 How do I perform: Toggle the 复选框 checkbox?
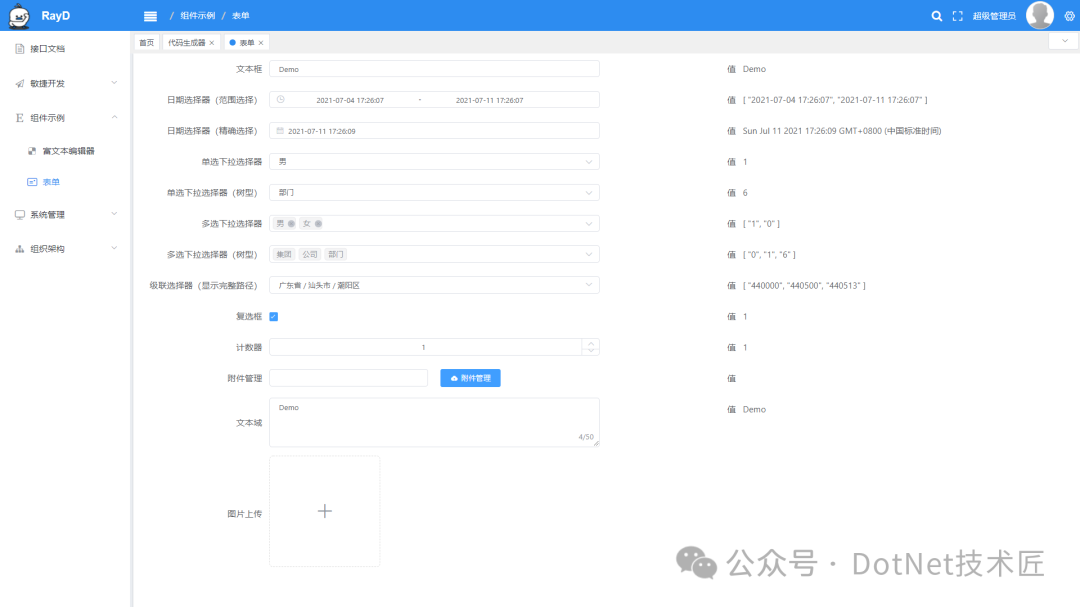(x=273, y=316)
